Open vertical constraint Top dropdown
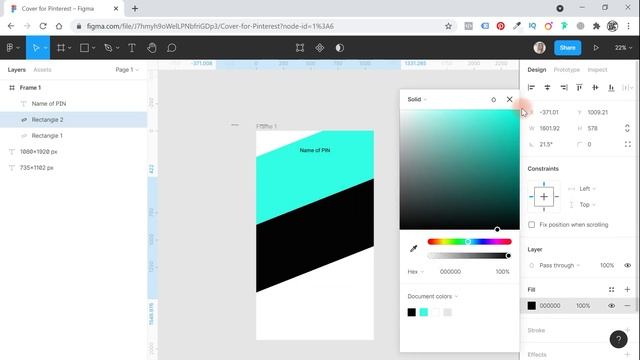Viewport: 640px width, 360px height. (x=587, y=204)
